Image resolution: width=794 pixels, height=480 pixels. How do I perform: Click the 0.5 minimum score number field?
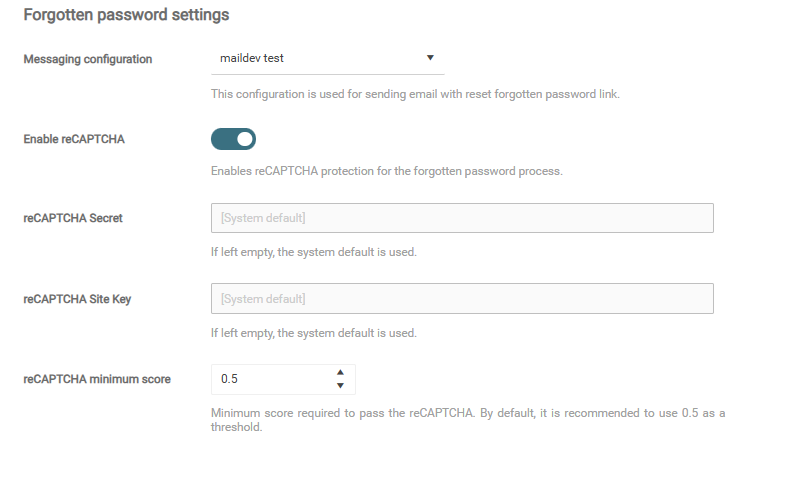pyautogui.click(x=283, y=379)
